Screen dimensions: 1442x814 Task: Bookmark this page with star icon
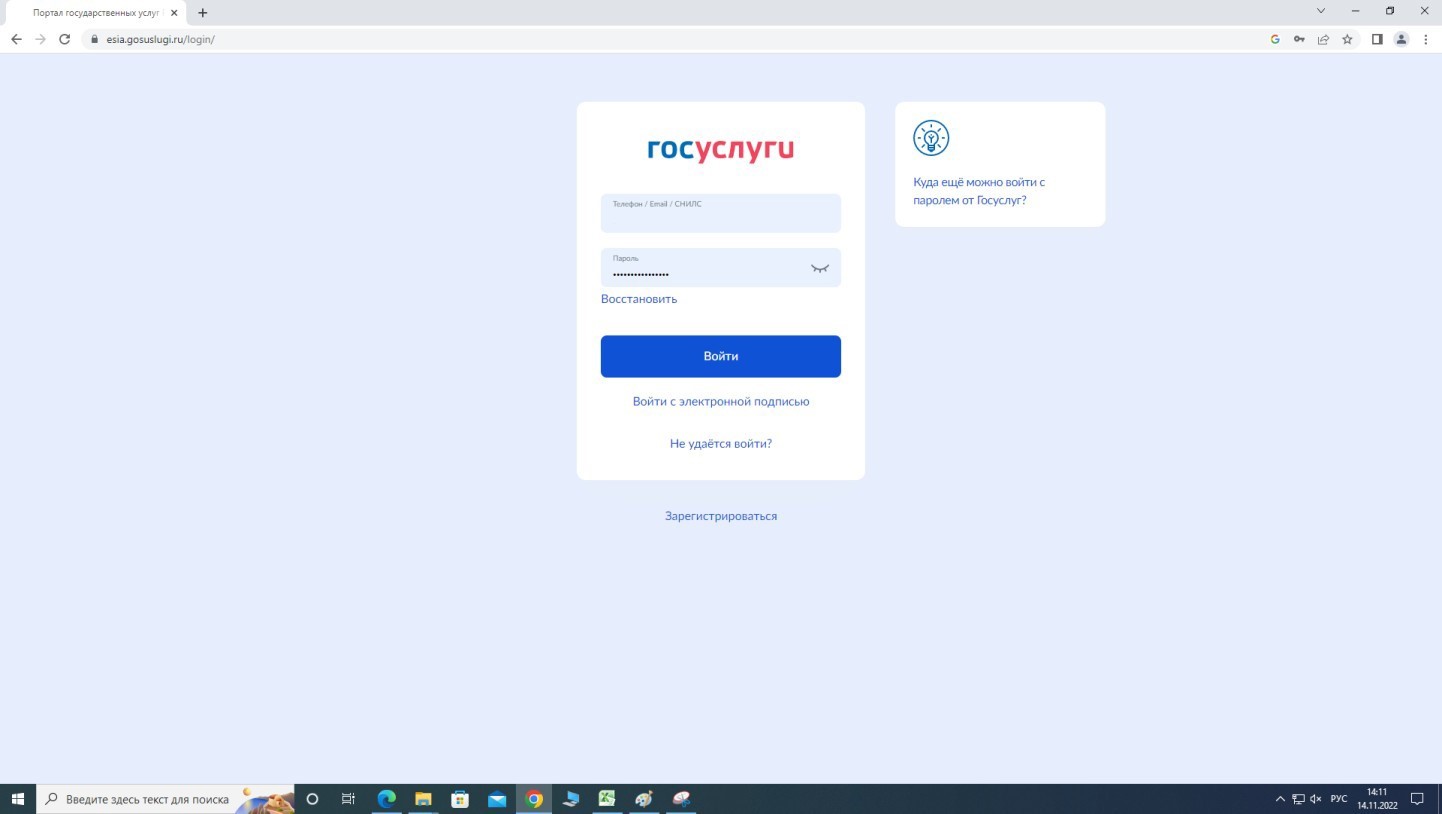[x=1347, y=40]
